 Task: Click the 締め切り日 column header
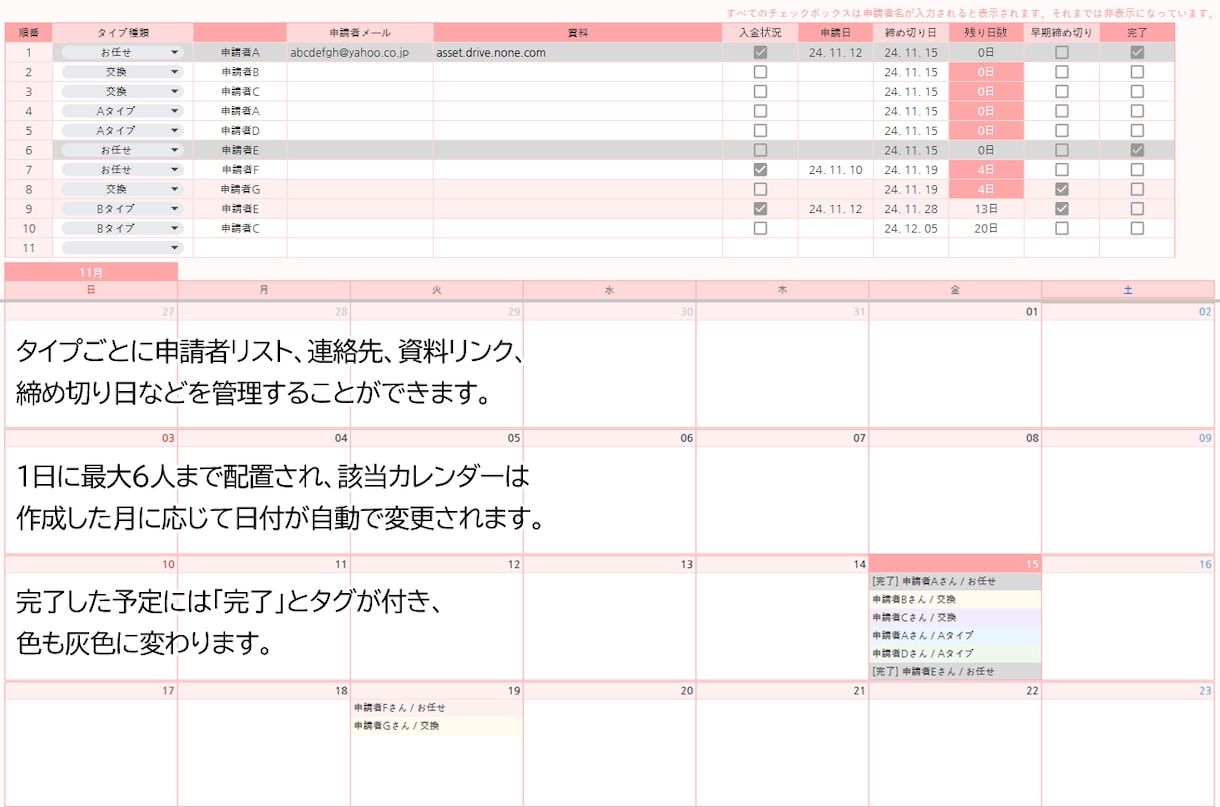pos(911,33)
